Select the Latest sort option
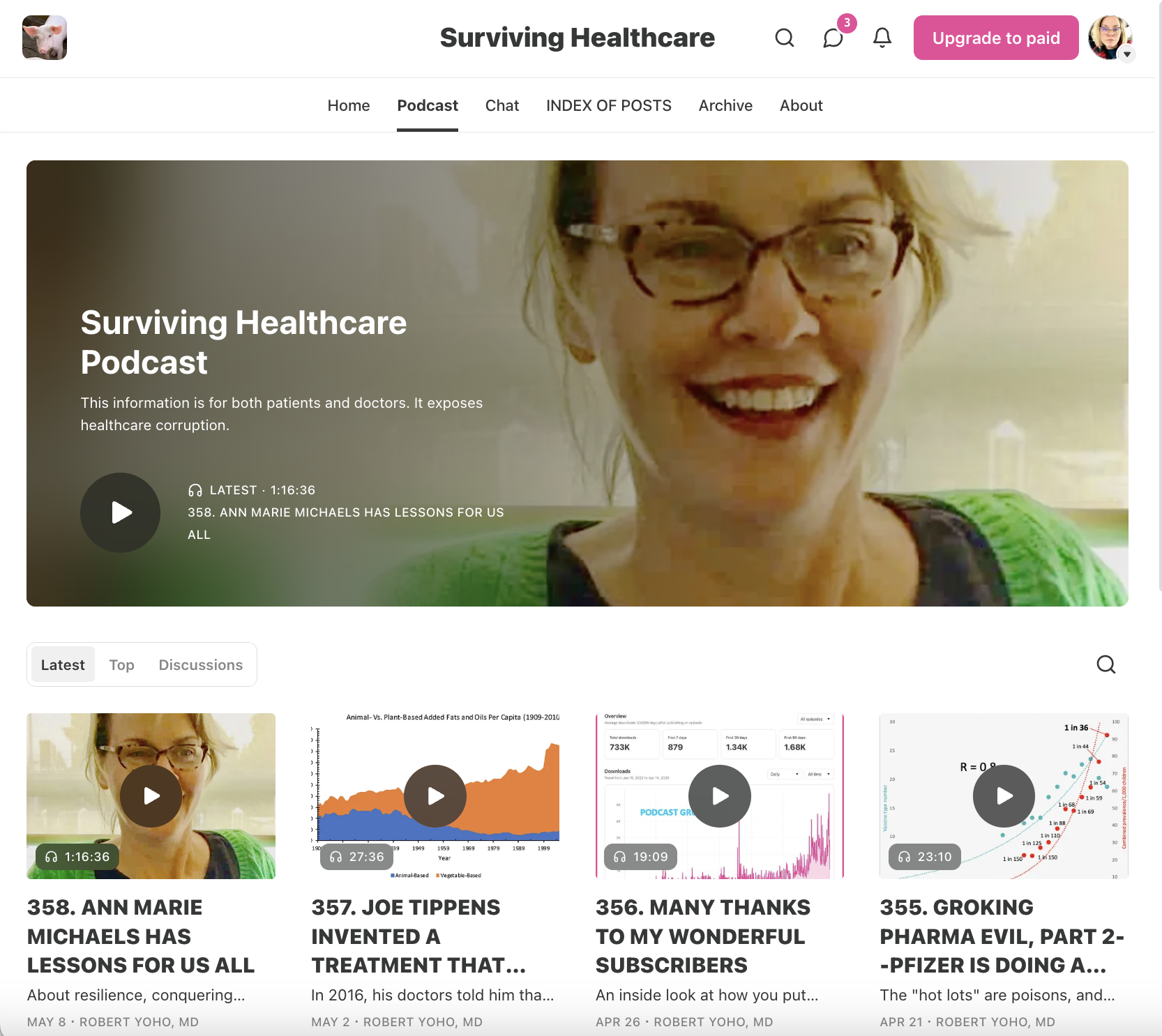Image resolution: width=1162 pixels, height=1036 pixels. point(63,664)
